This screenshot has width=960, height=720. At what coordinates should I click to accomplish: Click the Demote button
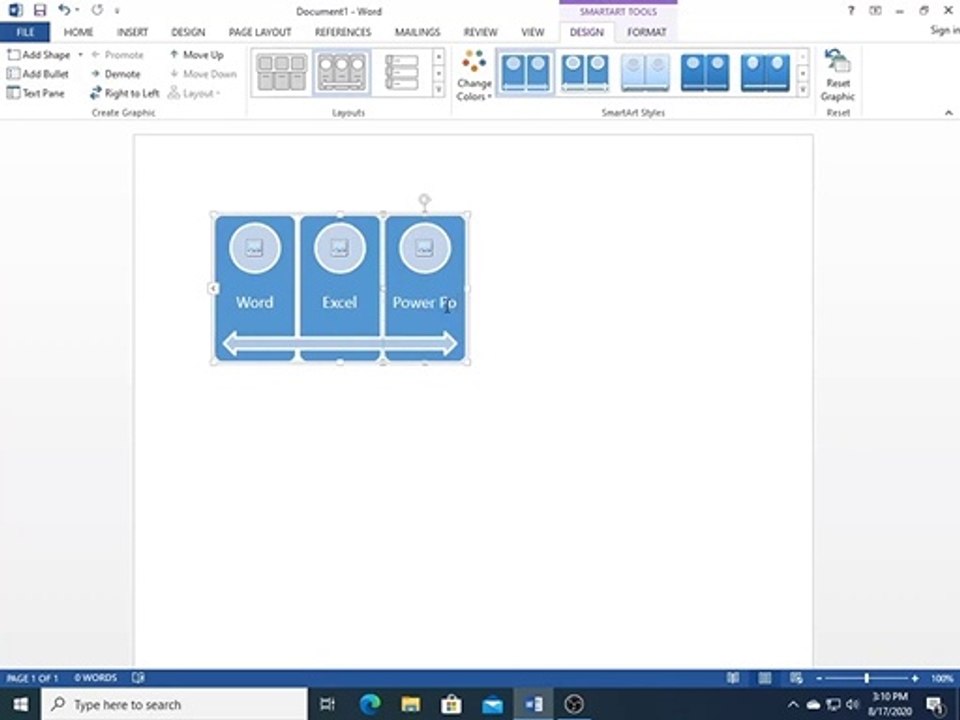pyautogui.click(x=116, y=73)
